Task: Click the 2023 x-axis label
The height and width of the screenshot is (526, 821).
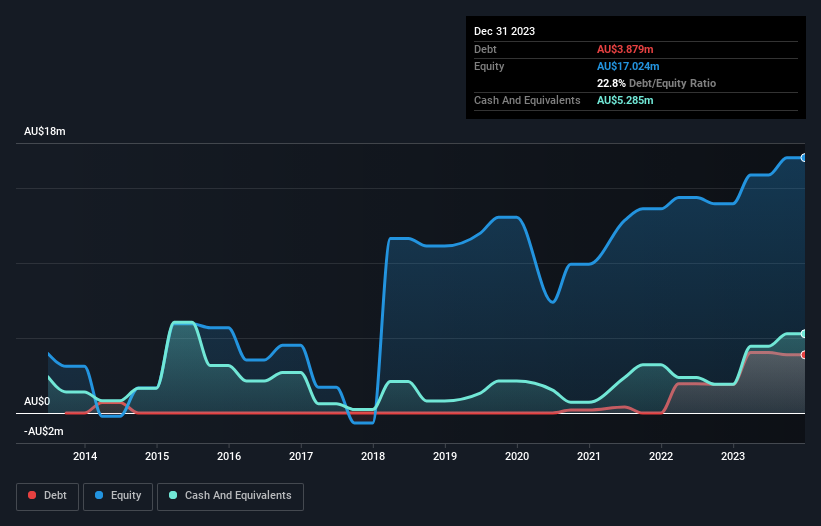Action: pyautogui.click(x=733, y=456)
